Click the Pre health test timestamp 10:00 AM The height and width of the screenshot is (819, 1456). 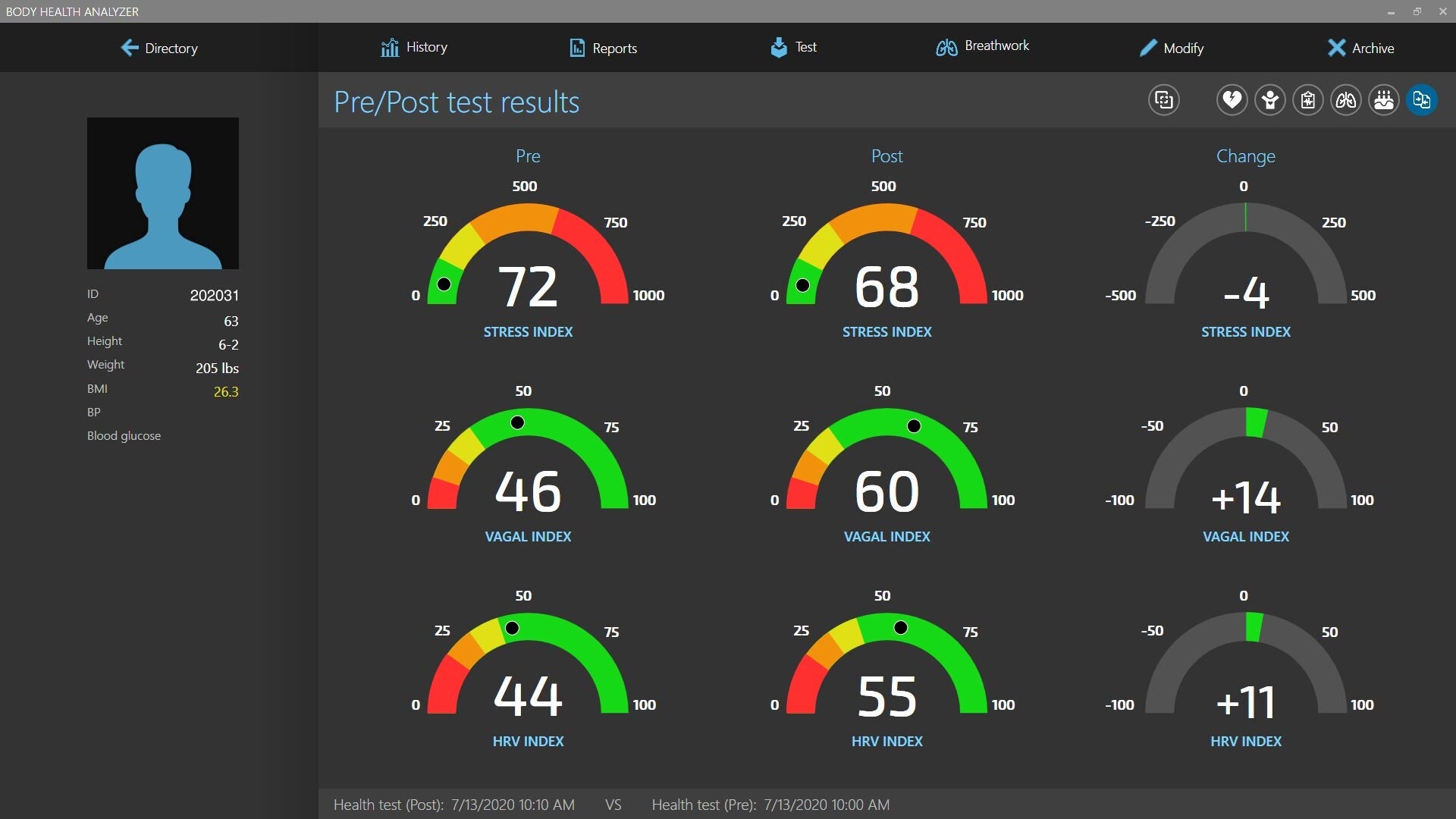tap(827, 805)
